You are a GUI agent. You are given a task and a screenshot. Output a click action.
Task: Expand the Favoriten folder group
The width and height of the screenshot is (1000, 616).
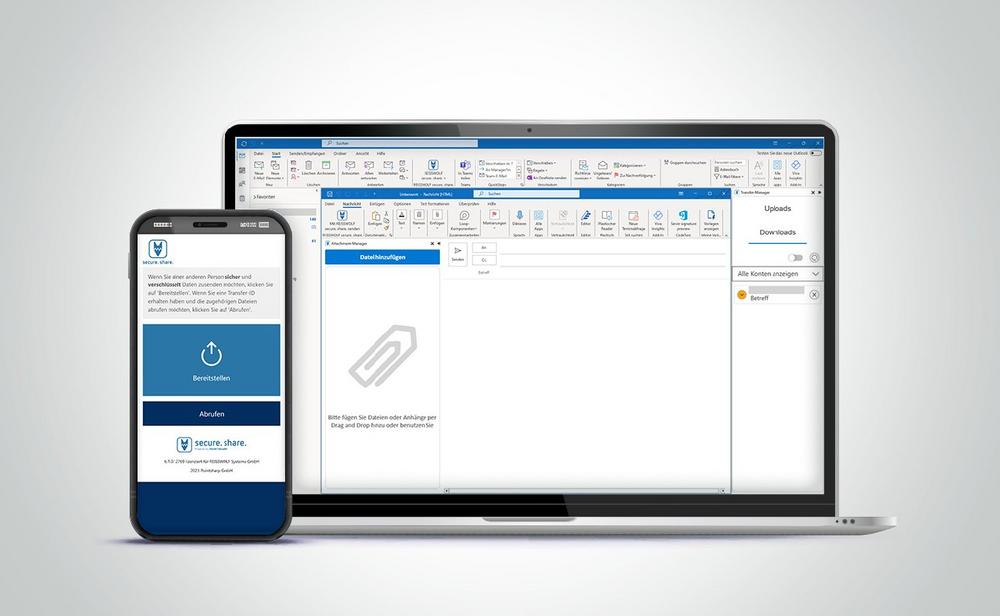click(264, 197)
